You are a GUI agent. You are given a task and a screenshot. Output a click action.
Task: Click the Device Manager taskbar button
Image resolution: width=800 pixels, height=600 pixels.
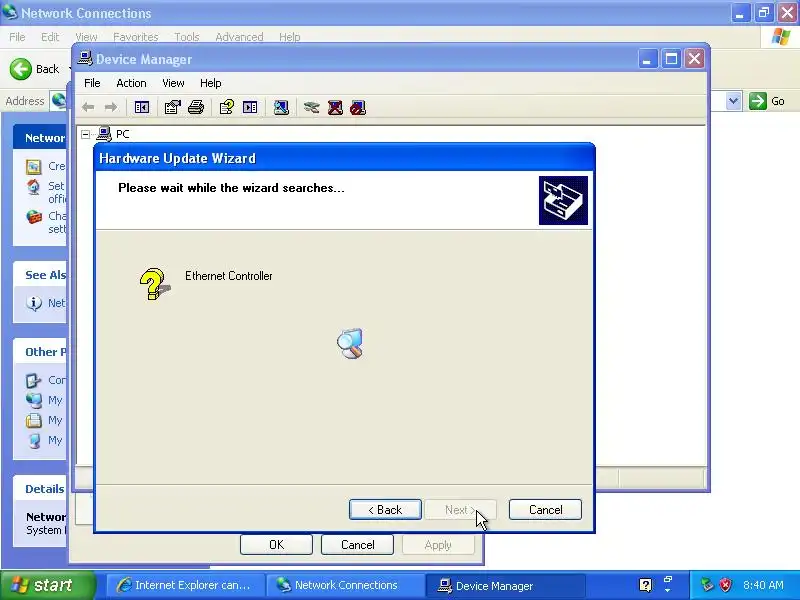point(505,585)
